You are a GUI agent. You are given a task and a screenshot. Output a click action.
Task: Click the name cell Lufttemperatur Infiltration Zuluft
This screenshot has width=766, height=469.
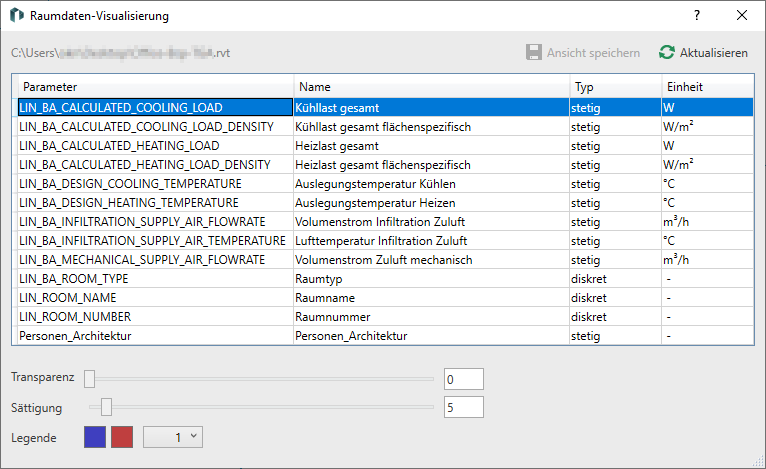point(431,241)
